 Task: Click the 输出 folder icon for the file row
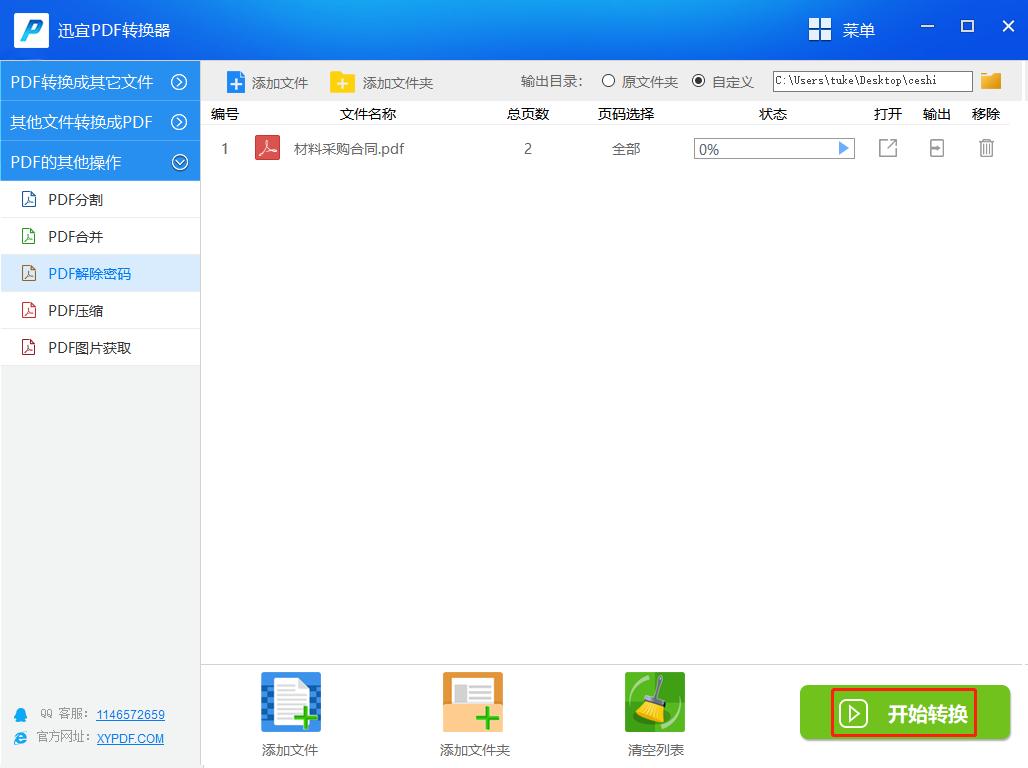click(936, 147)
